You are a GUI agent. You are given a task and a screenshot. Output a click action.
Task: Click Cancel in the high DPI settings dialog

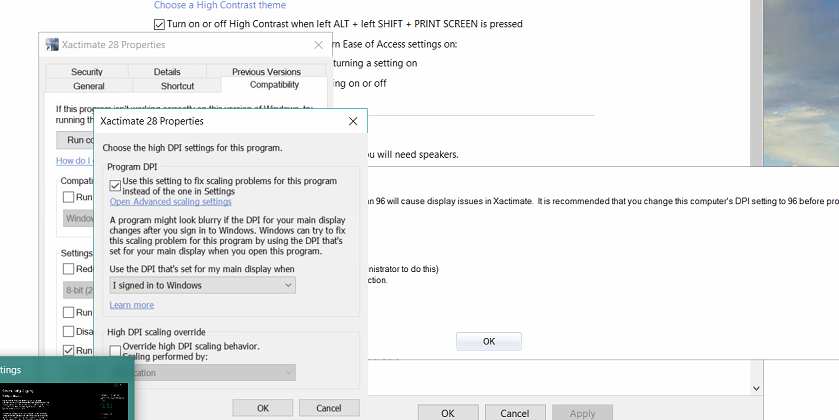(x=329, y=408)
